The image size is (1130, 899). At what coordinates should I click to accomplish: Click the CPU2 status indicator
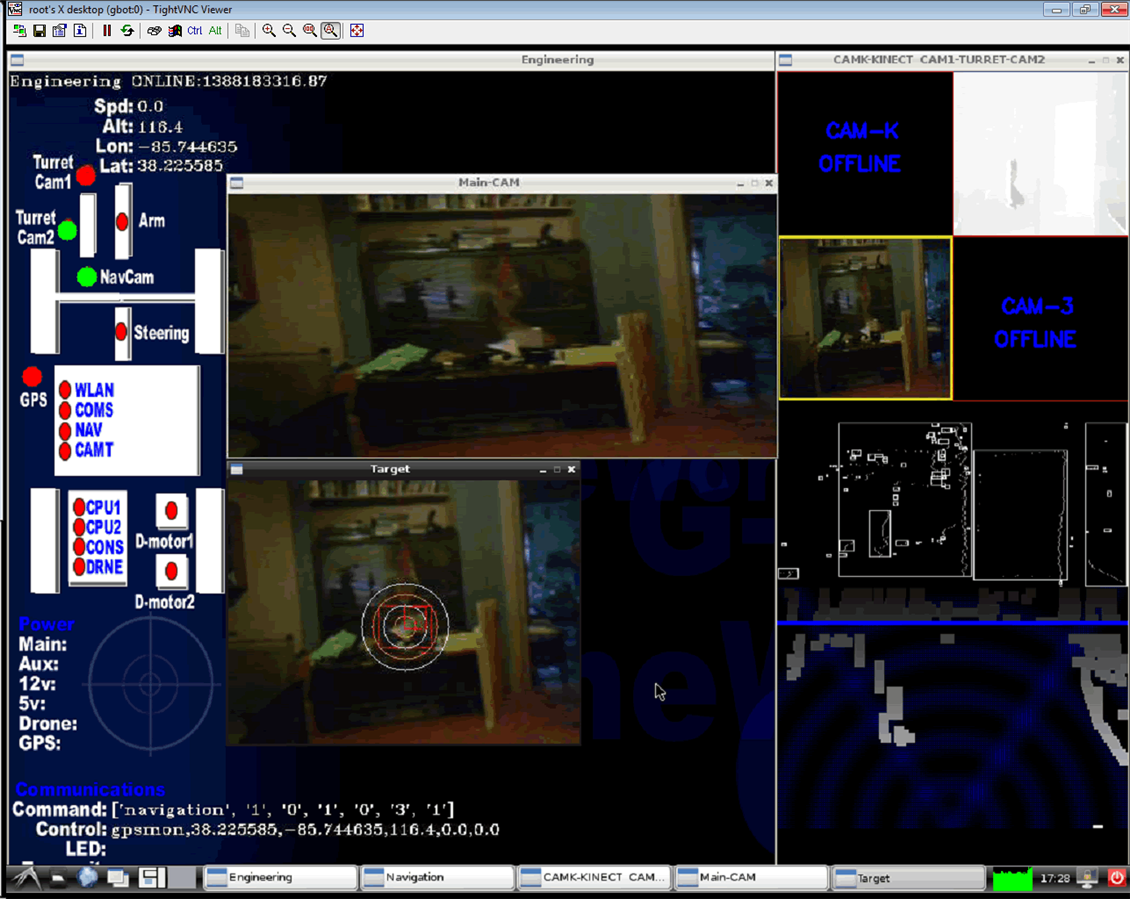[79, 528]
